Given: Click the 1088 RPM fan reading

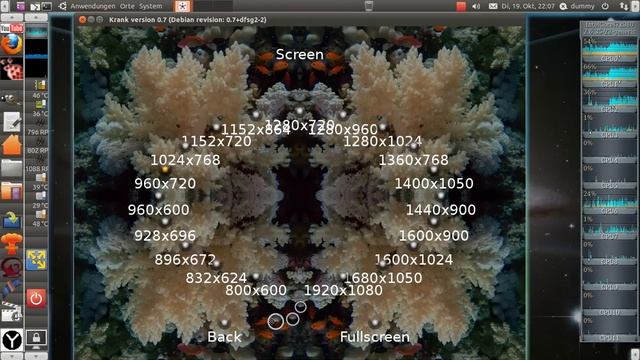Looking at the screenshot, I should pyautogui.click(x=37, y=168).
